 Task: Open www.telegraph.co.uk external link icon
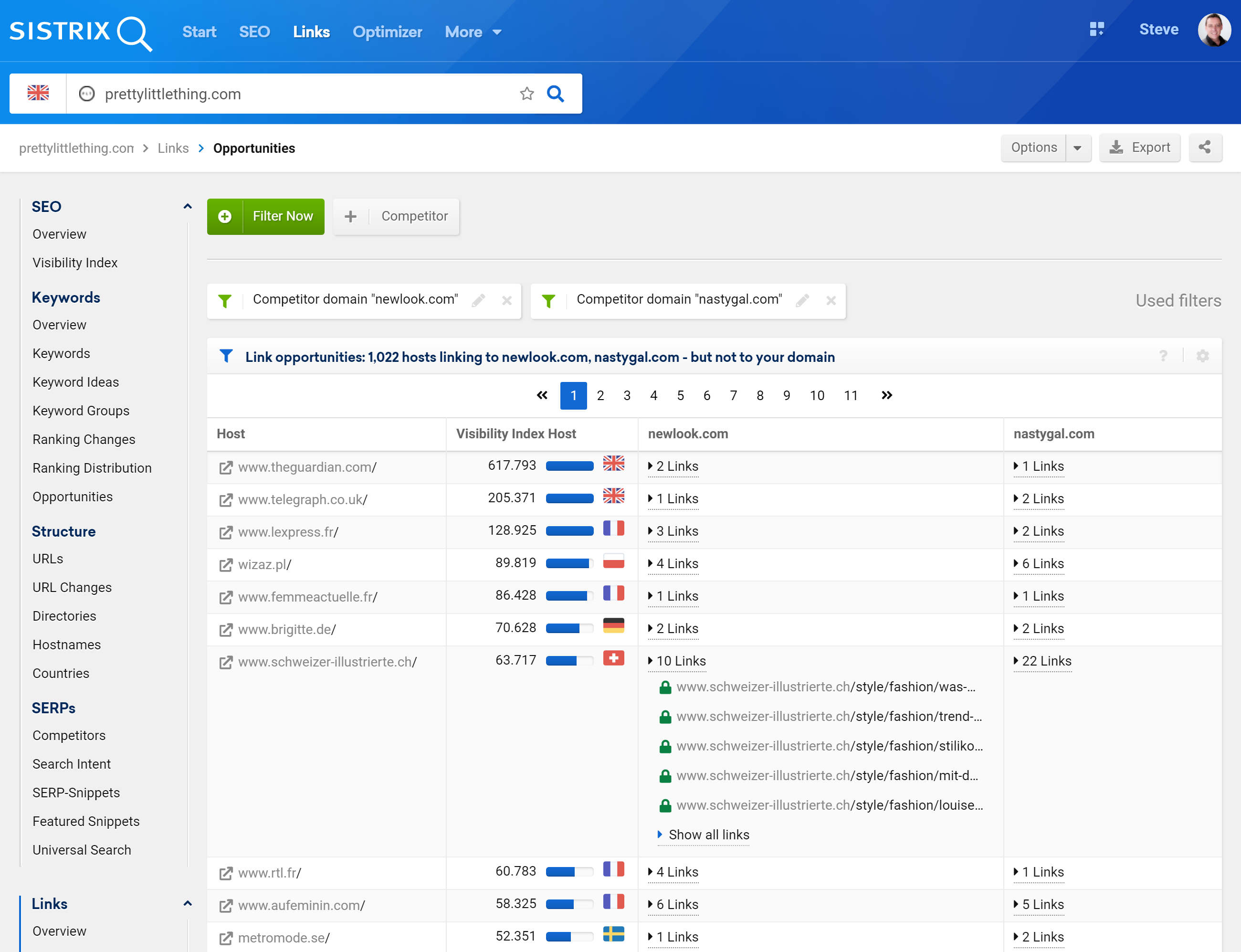pos(225,500)
